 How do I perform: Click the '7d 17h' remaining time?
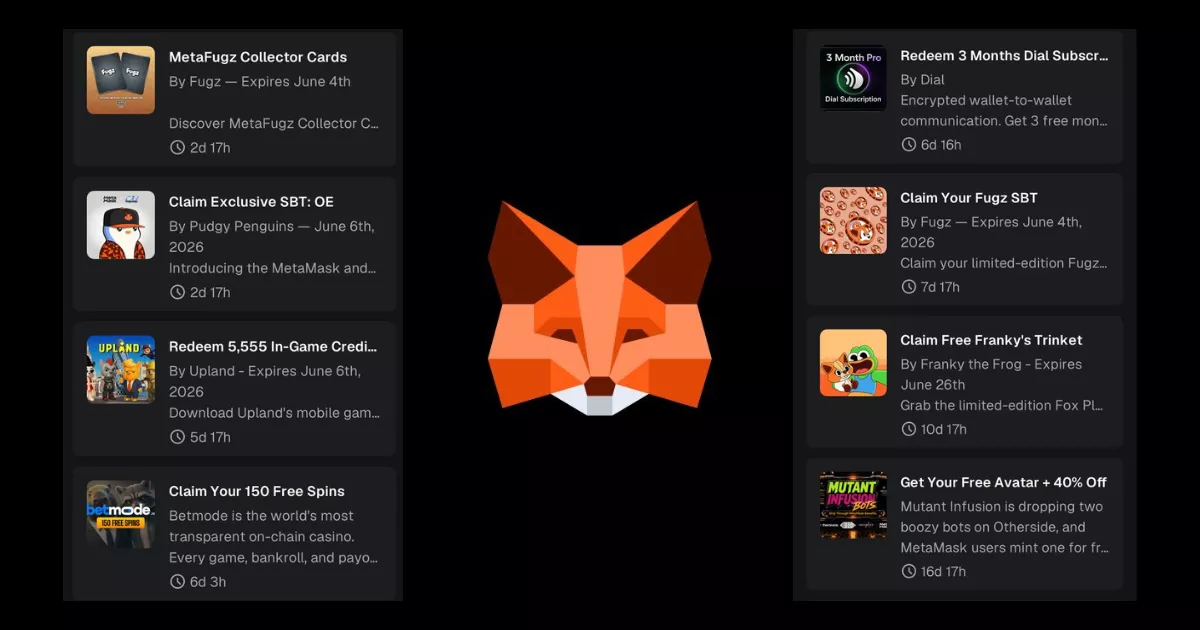[941, 287]
